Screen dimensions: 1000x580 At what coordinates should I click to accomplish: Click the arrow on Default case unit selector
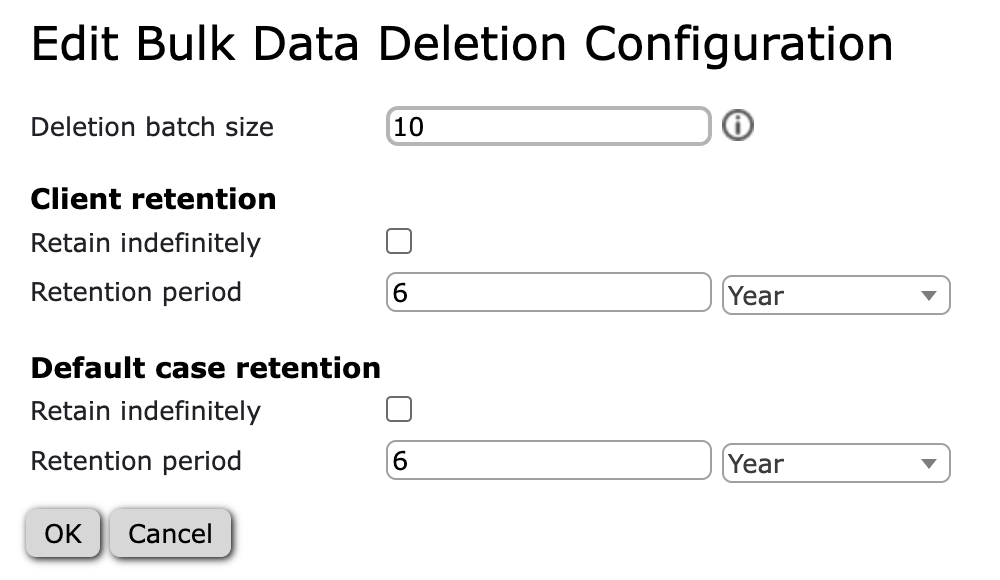click(929, 463)
